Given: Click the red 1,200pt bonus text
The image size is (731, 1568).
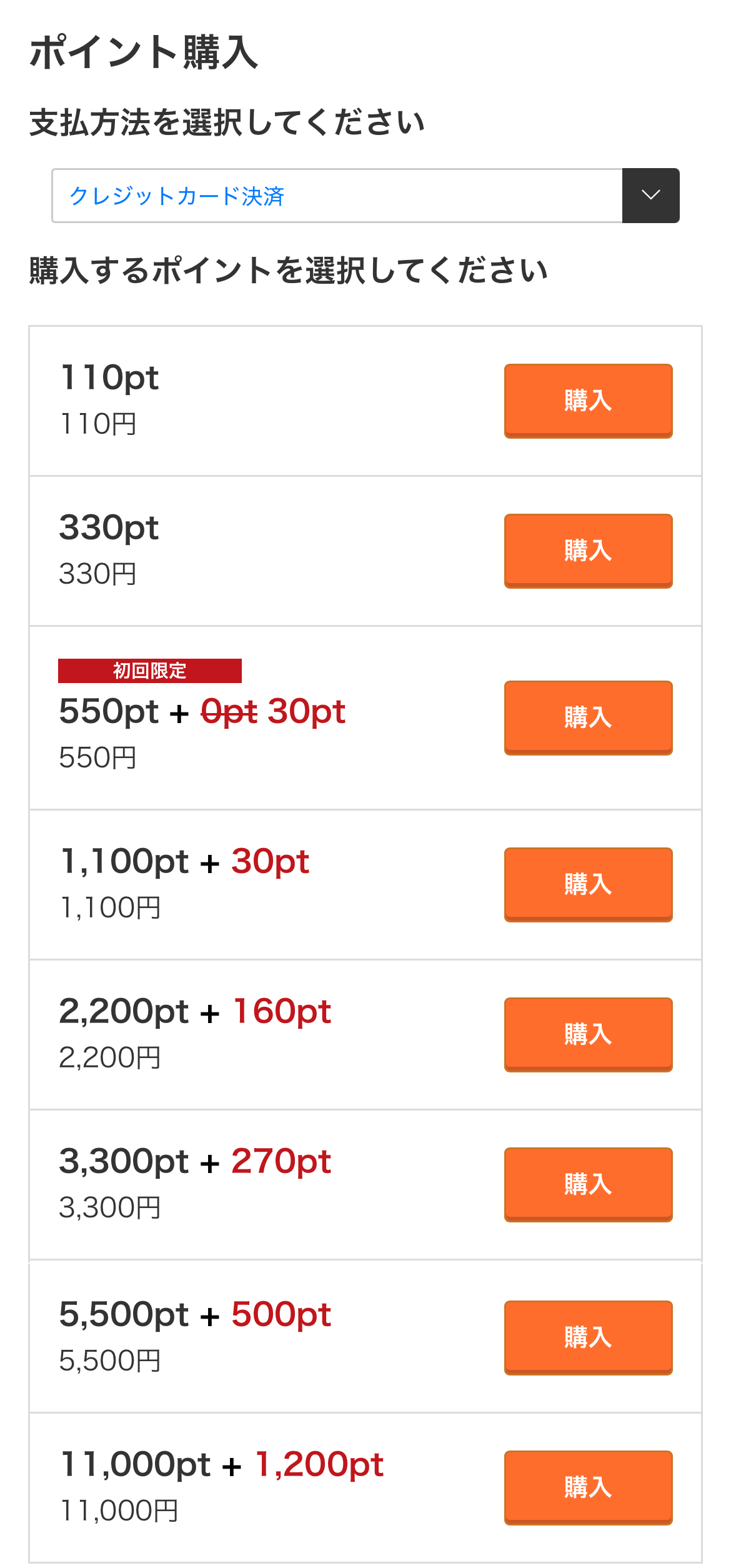Looking at the screenshot, I should [319, 1465].
